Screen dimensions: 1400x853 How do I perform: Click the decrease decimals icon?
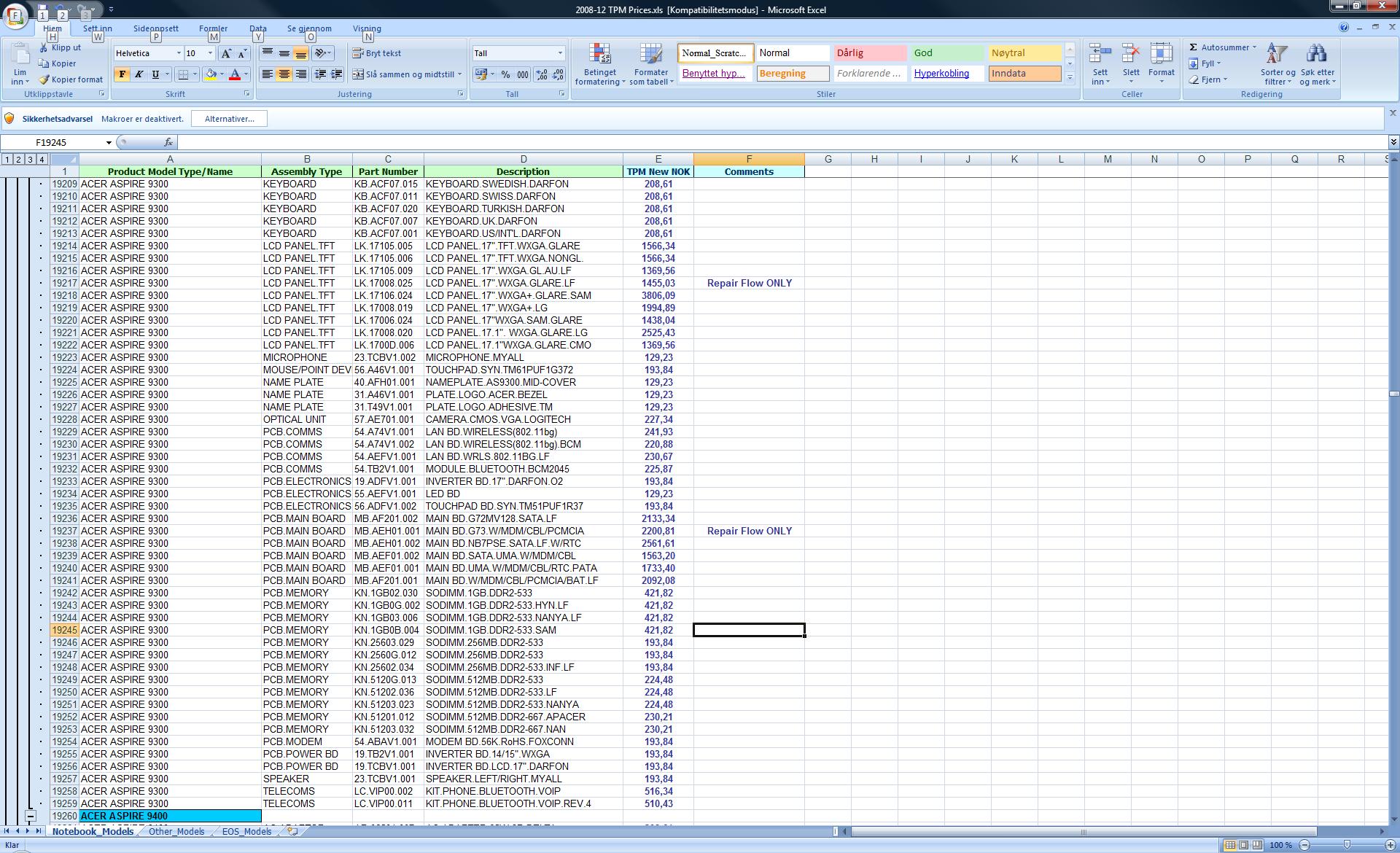coord(558,74)
